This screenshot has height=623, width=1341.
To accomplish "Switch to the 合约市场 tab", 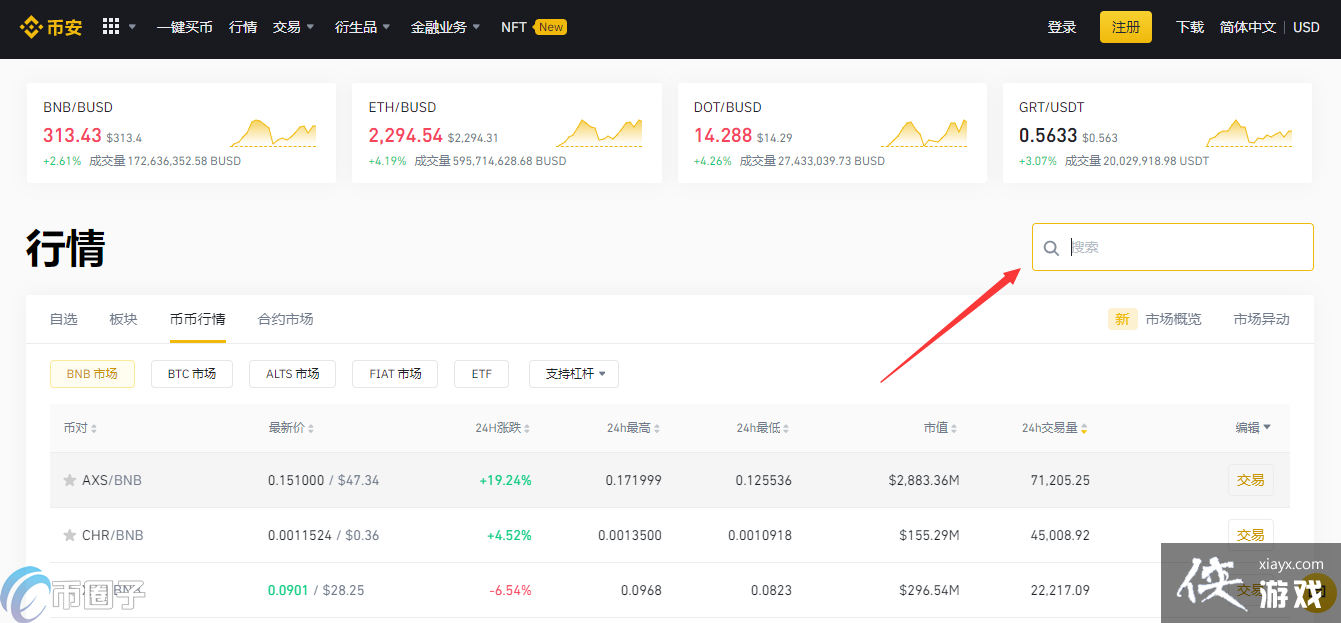I will [x=285, y=319].
